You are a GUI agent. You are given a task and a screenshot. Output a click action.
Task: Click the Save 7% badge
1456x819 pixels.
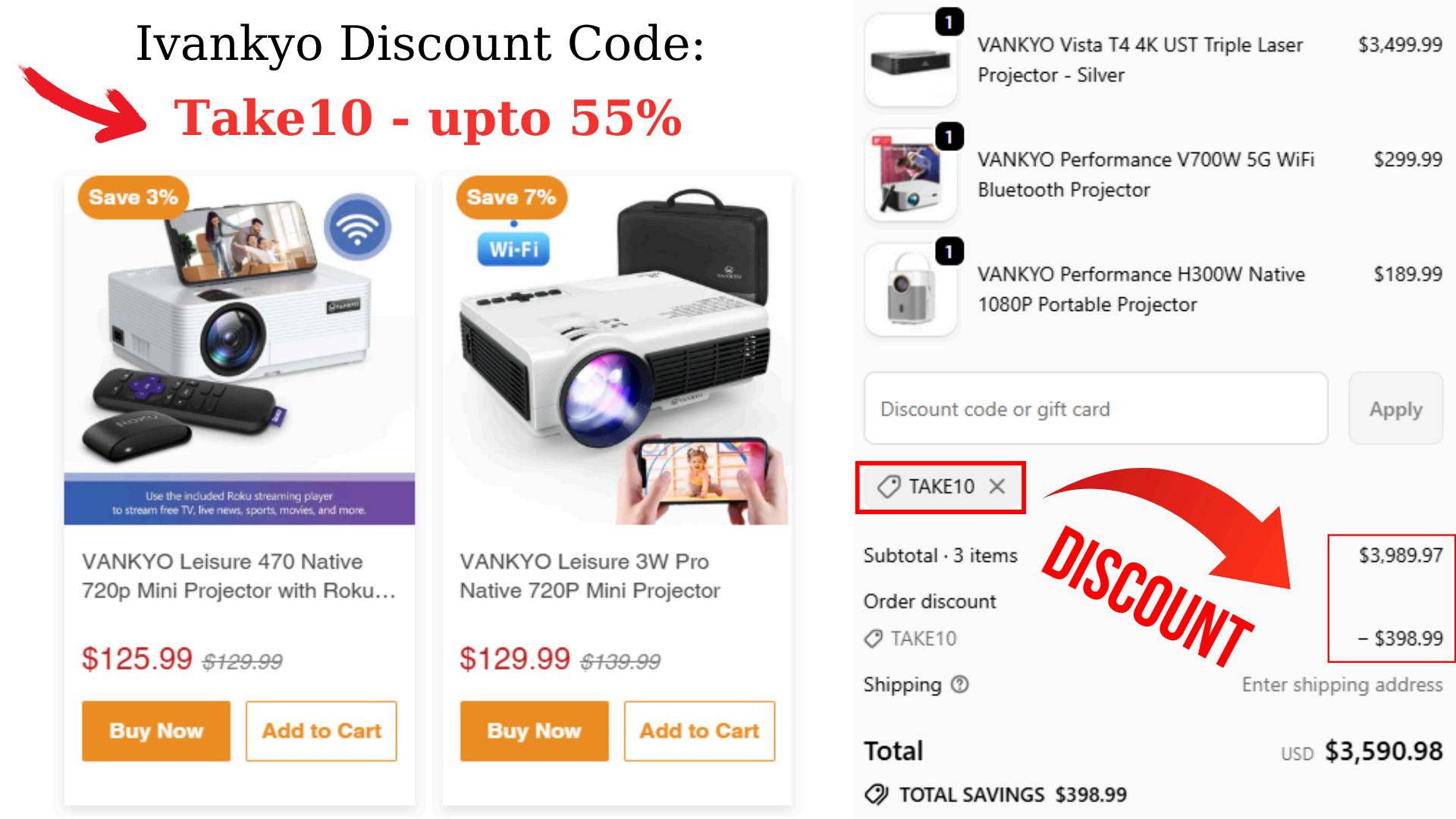(512, 197)
